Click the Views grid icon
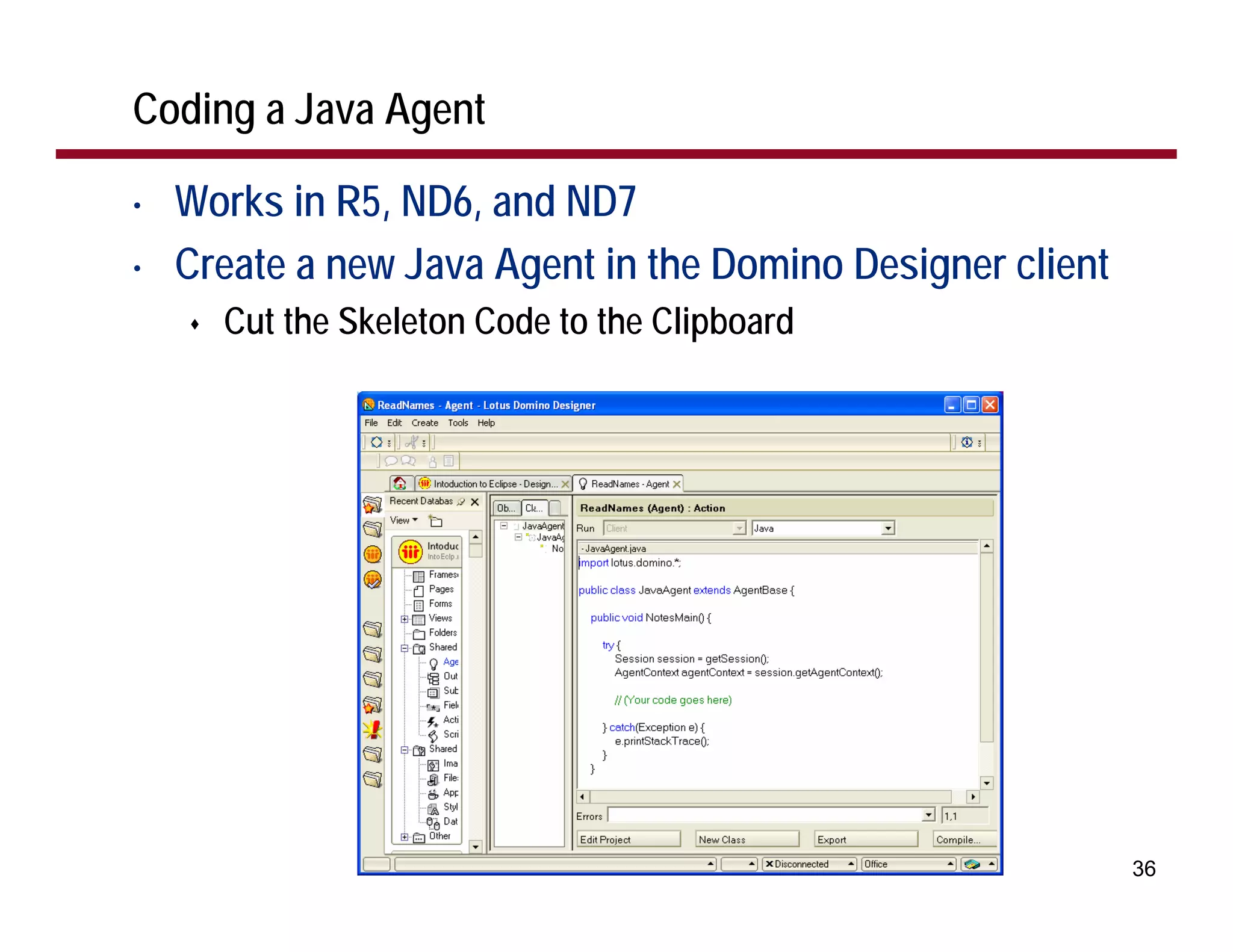Screen dimensions: 1233x952 [419, 620]
